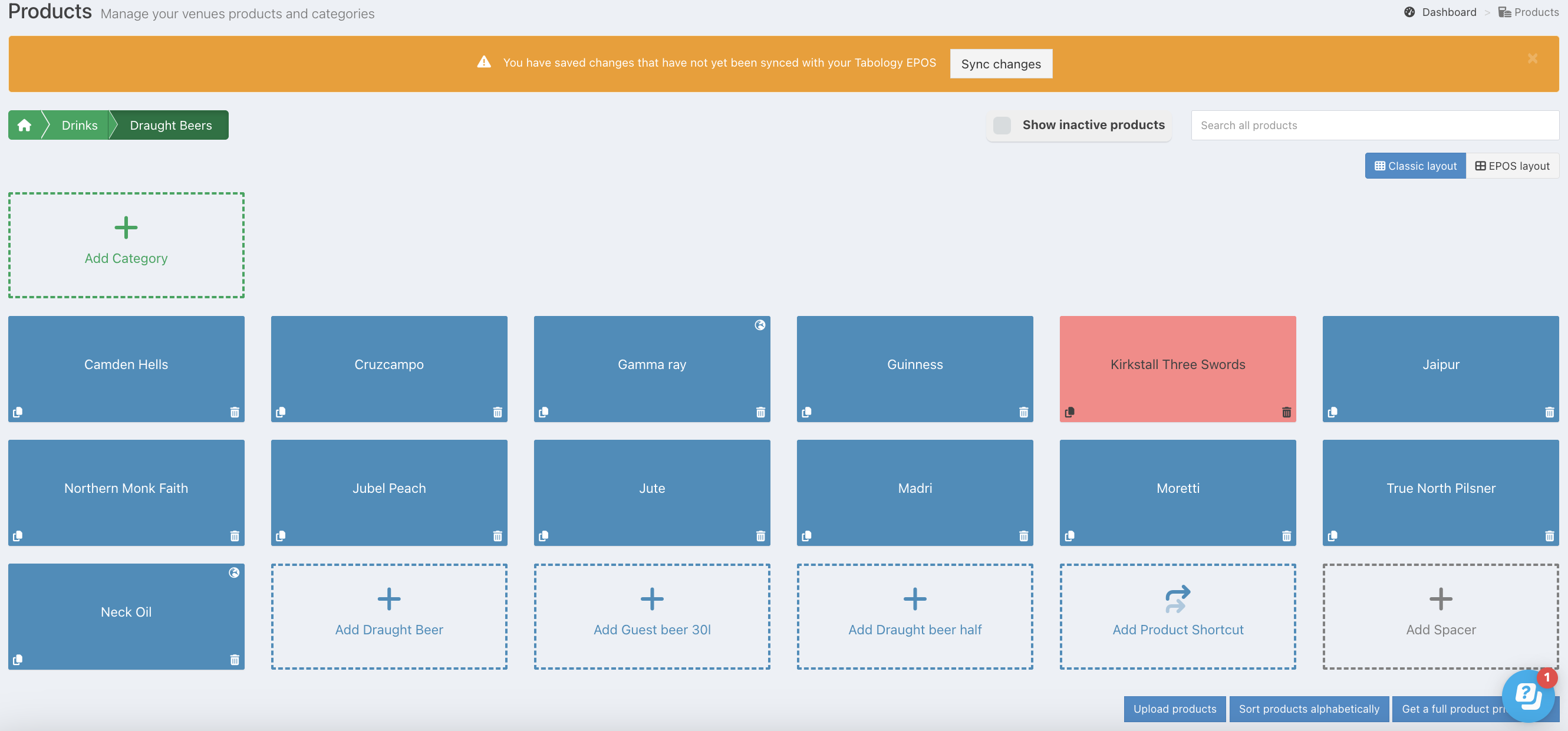This screenshot has width=1568, height=731.
Task: Get a full product price list
Action: coord(1452,709)
